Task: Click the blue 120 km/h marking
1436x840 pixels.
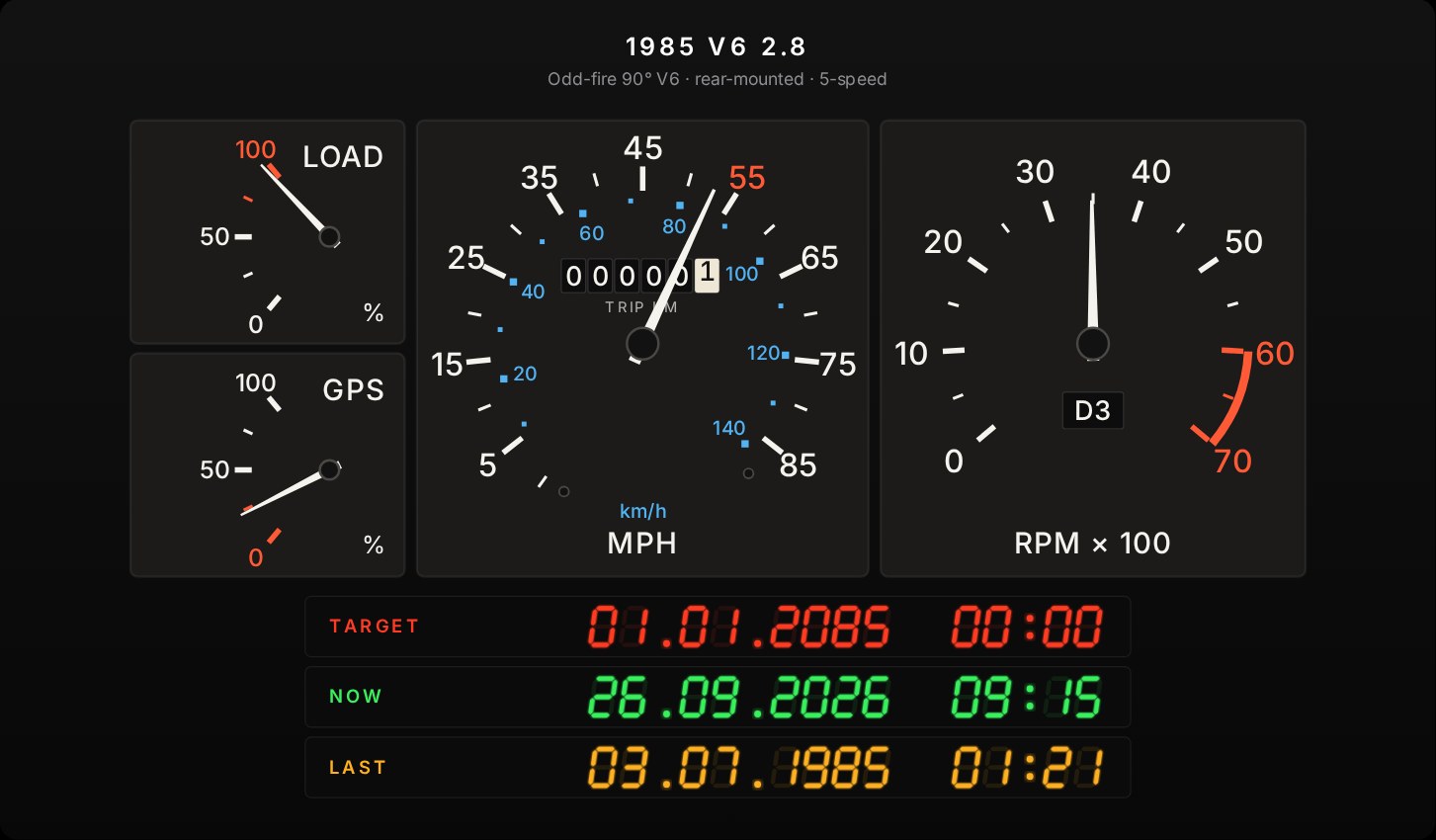Action: point(763,353)
